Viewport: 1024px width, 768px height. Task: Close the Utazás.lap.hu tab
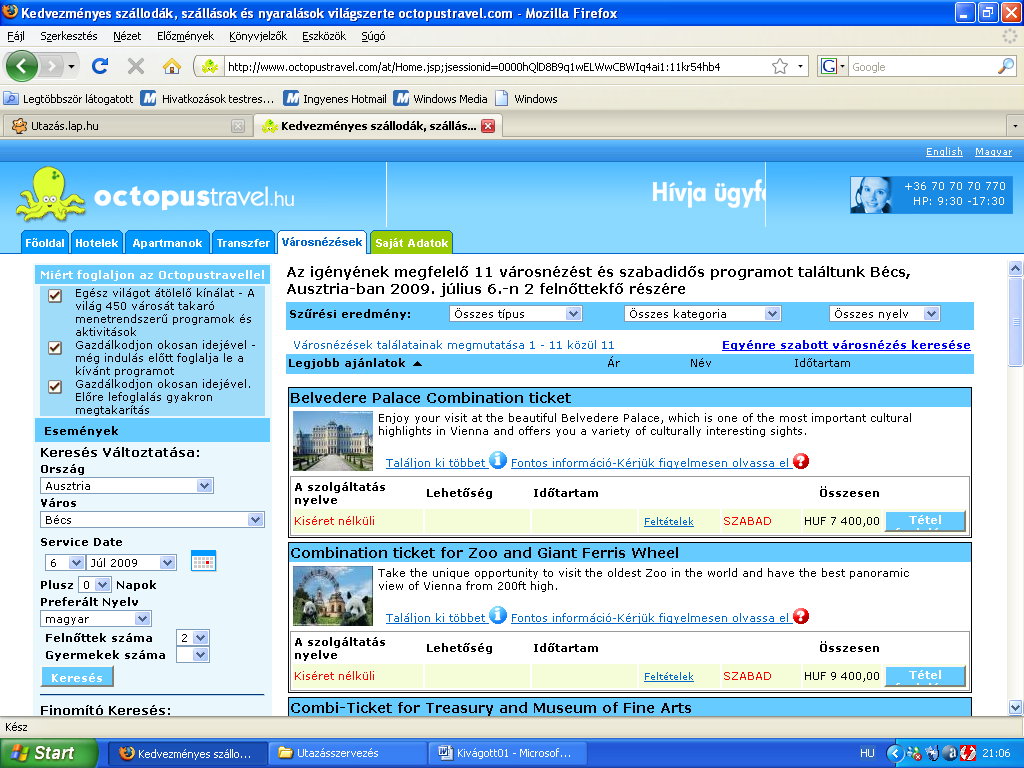pos(238,126)
